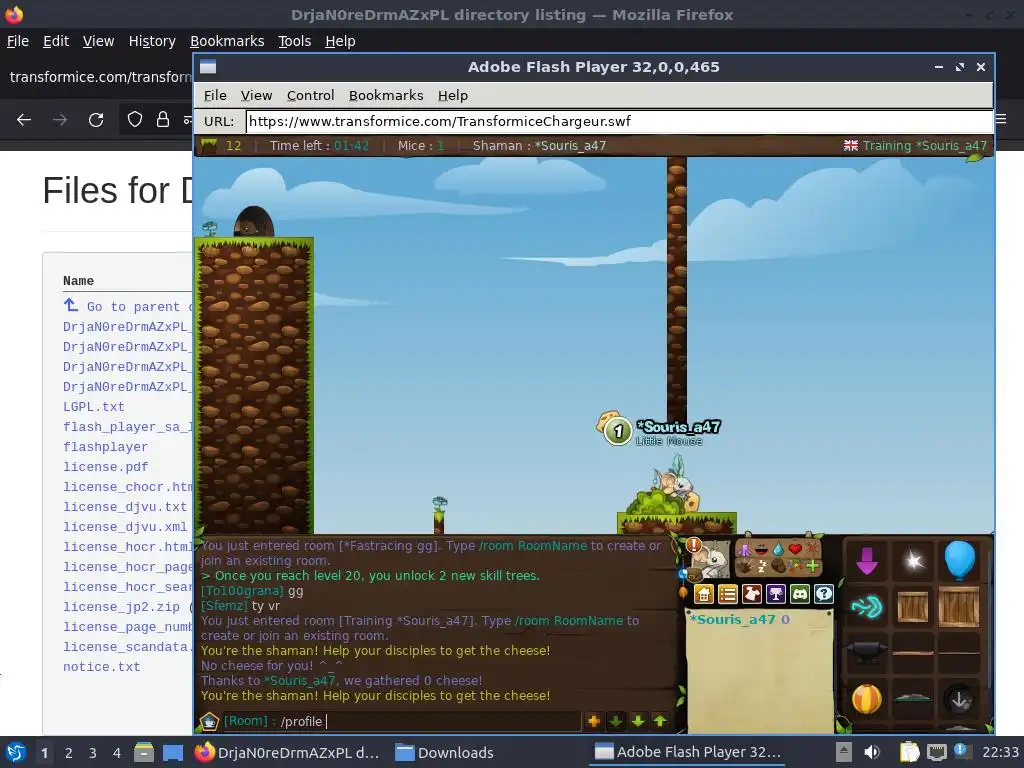Open Flash Player Control menu

[310, 95]
